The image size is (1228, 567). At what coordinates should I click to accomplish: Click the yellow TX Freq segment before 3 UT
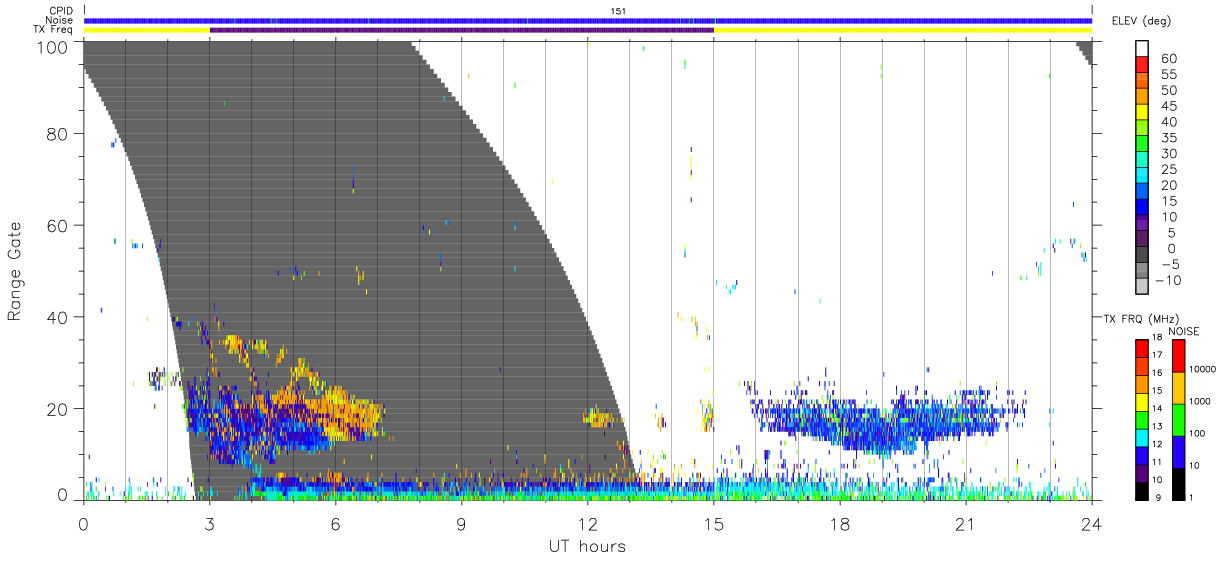tap(147, 30)
